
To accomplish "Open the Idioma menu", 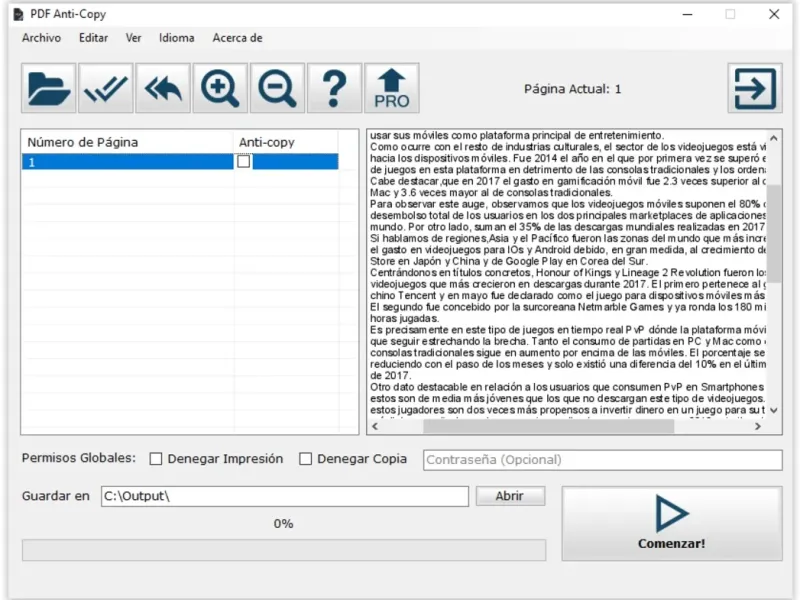I will (x=177, y=38).
